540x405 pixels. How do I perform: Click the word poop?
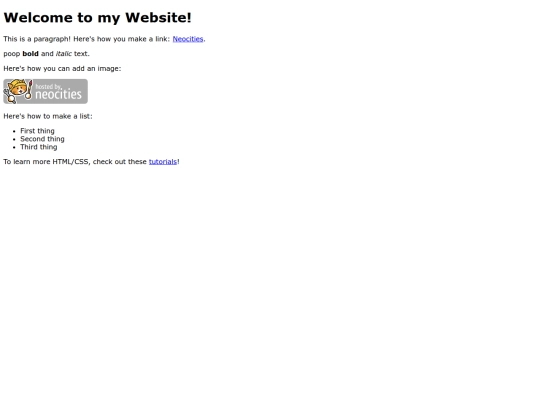pyautogui.click(x=12, y=54)
